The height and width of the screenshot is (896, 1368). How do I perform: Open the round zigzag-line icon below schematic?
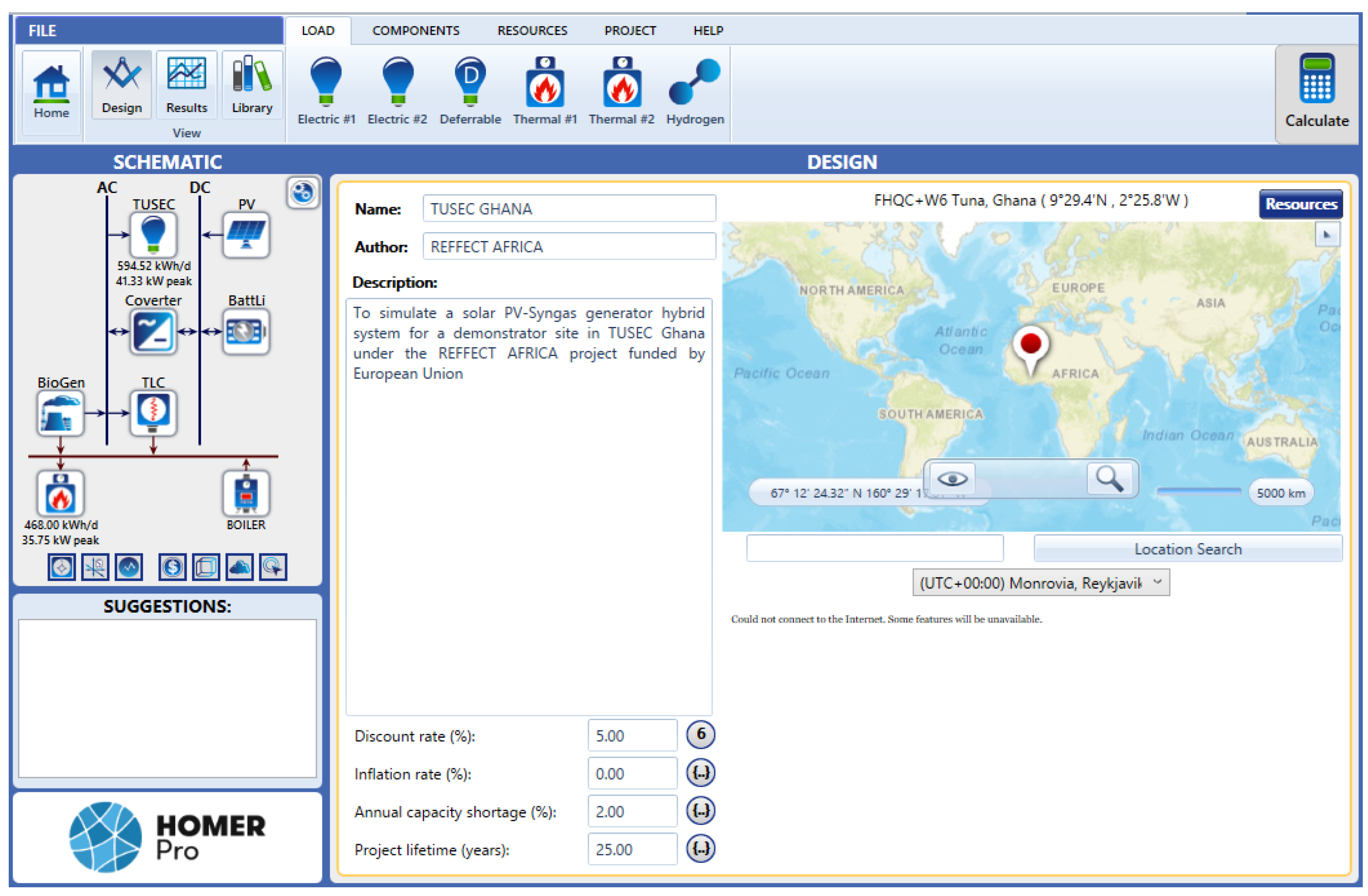[129, 567]
